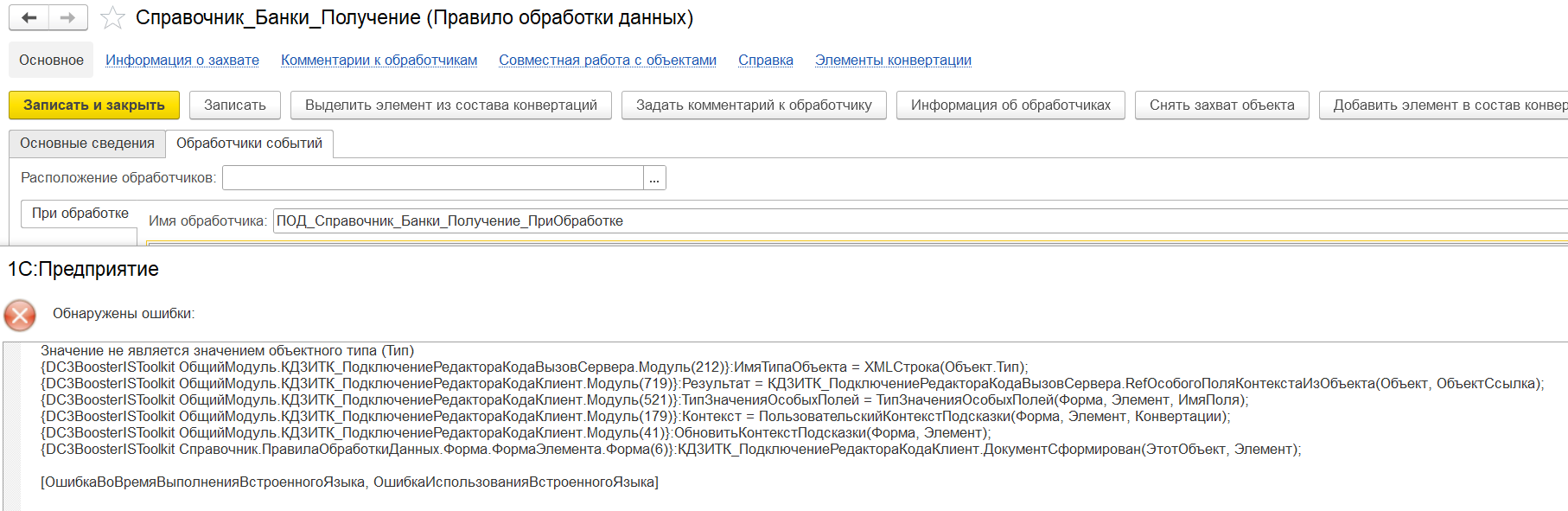This screenshot has width=1568, height=511.
Task: Open Основное navigation section
Action: (x=52, y=61)
